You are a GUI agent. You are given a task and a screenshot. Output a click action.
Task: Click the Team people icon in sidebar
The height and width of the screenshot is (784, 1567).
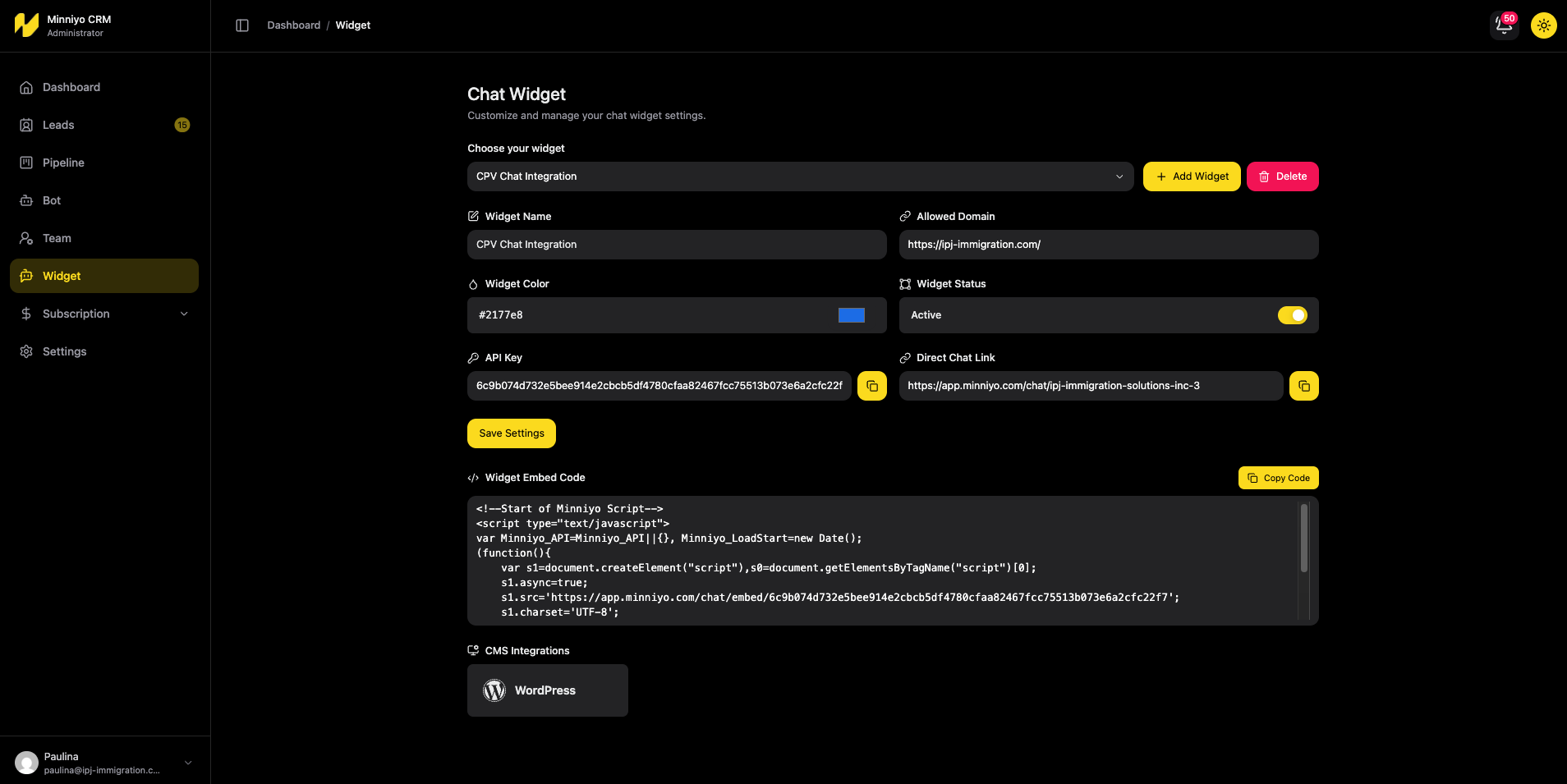[x=26, y=238]
